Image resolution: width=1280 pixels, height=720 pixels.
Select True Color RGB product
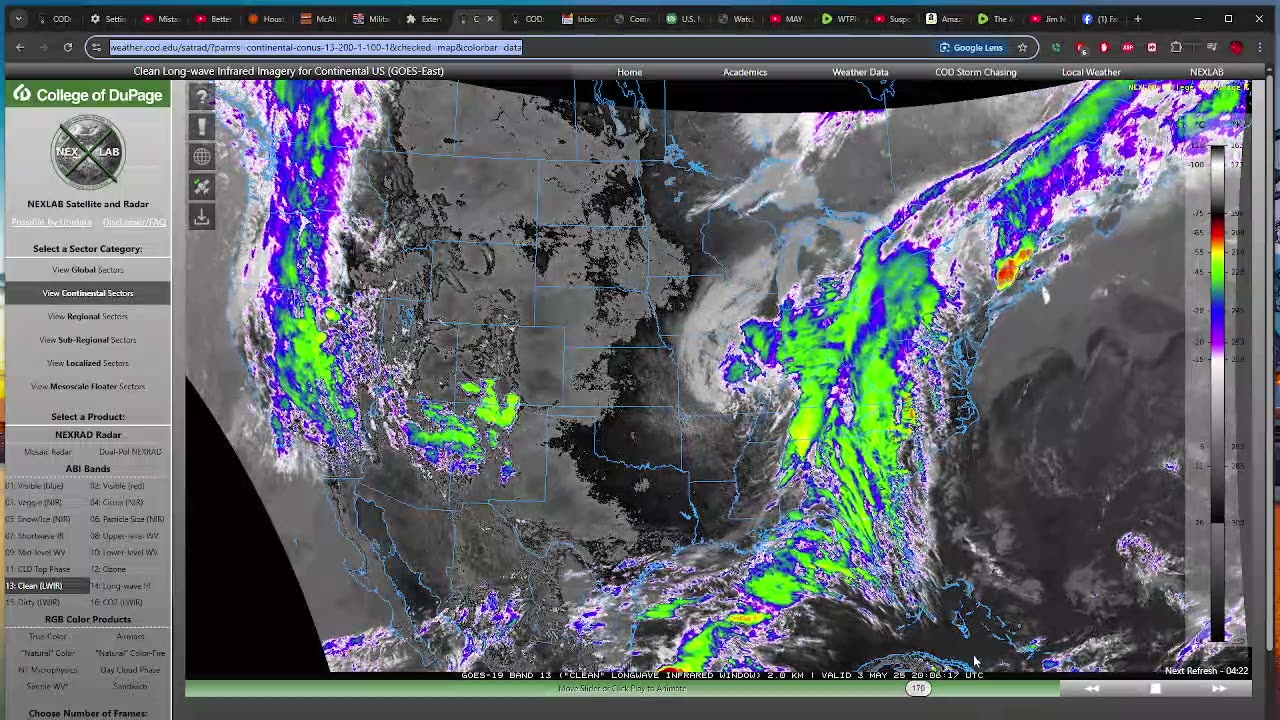47,637
